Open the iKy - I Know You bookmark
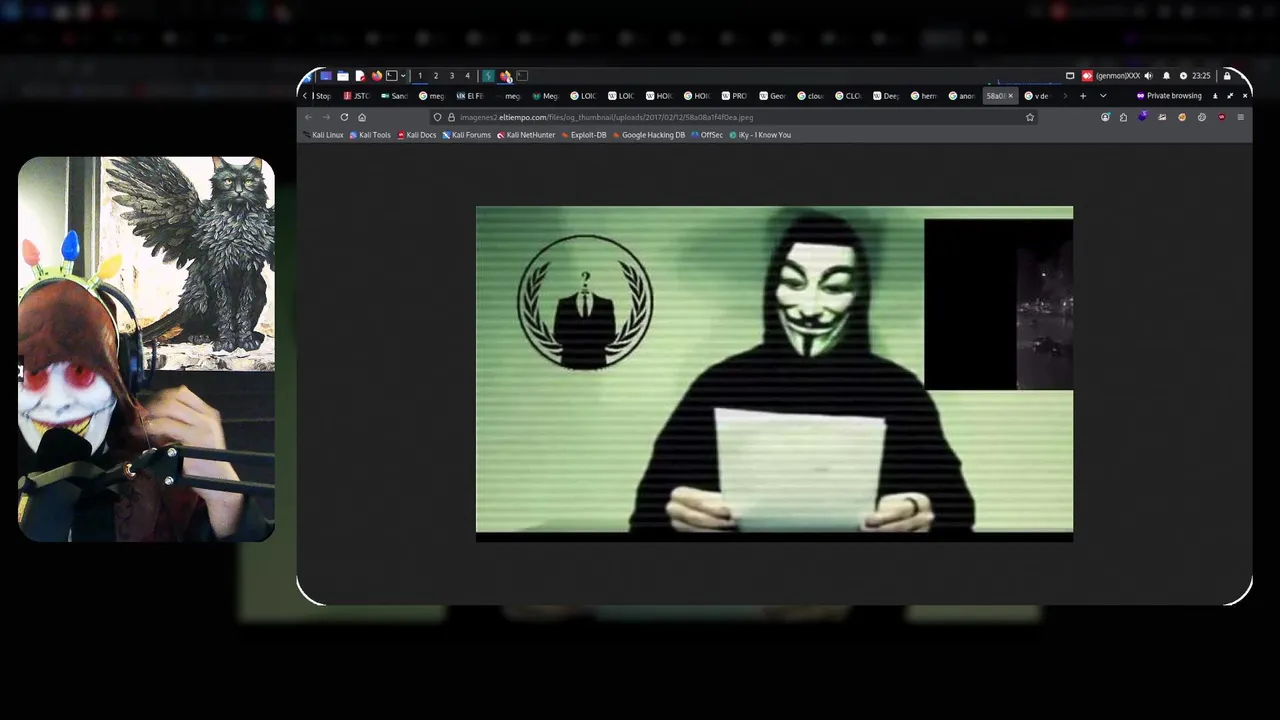This screenshot has height=720, width=1280. pos(760,135)
